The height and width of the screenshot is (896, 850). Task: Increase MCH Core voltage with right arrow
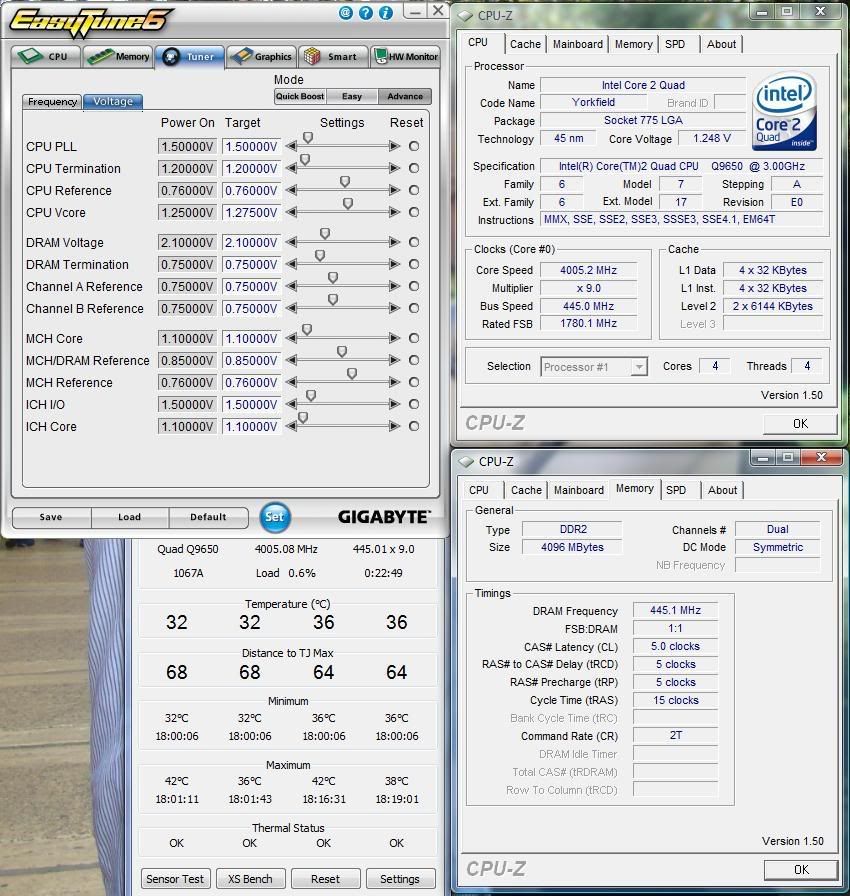tap(394, 338)
